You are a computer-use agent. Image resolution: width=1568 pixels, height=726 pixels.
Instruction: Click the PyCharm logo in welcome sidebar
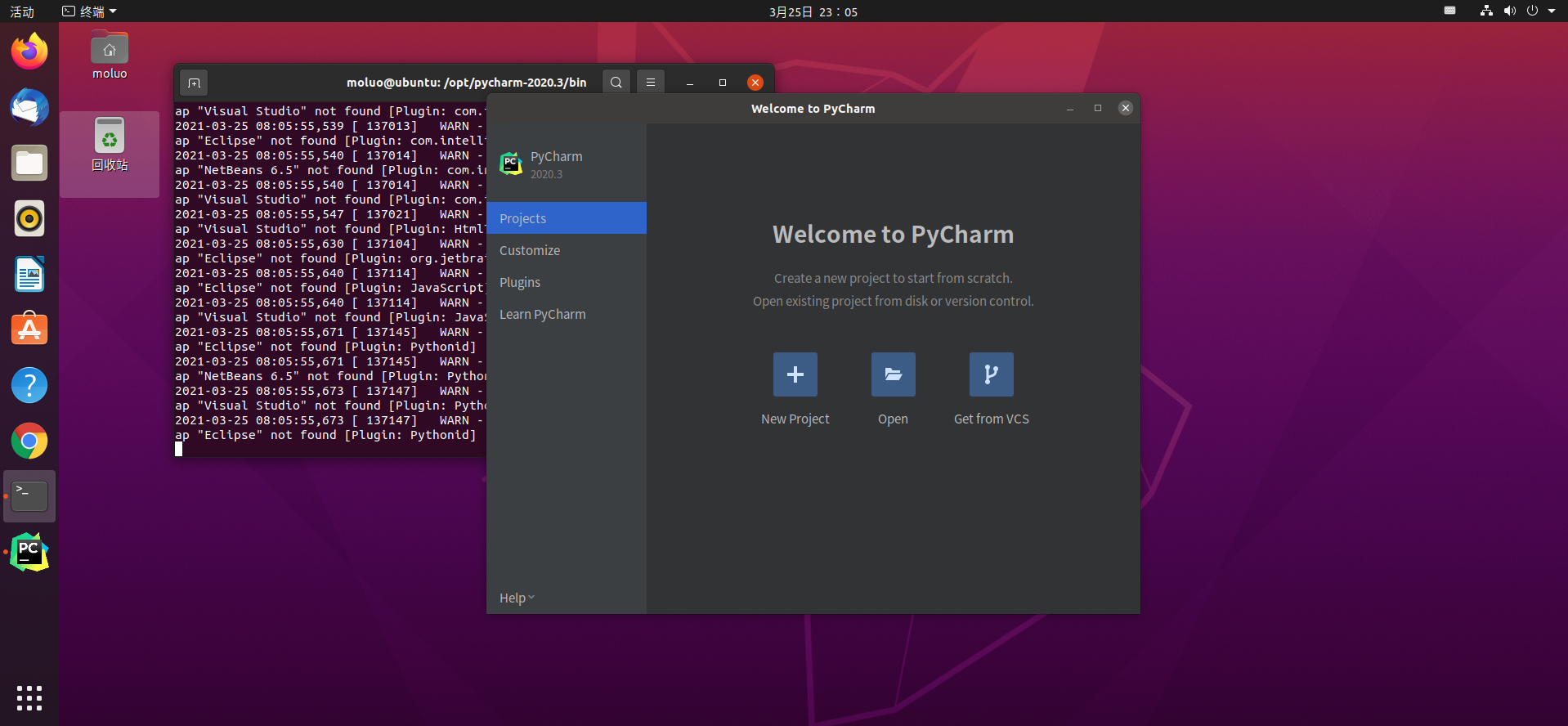click(x=511, y=164)
